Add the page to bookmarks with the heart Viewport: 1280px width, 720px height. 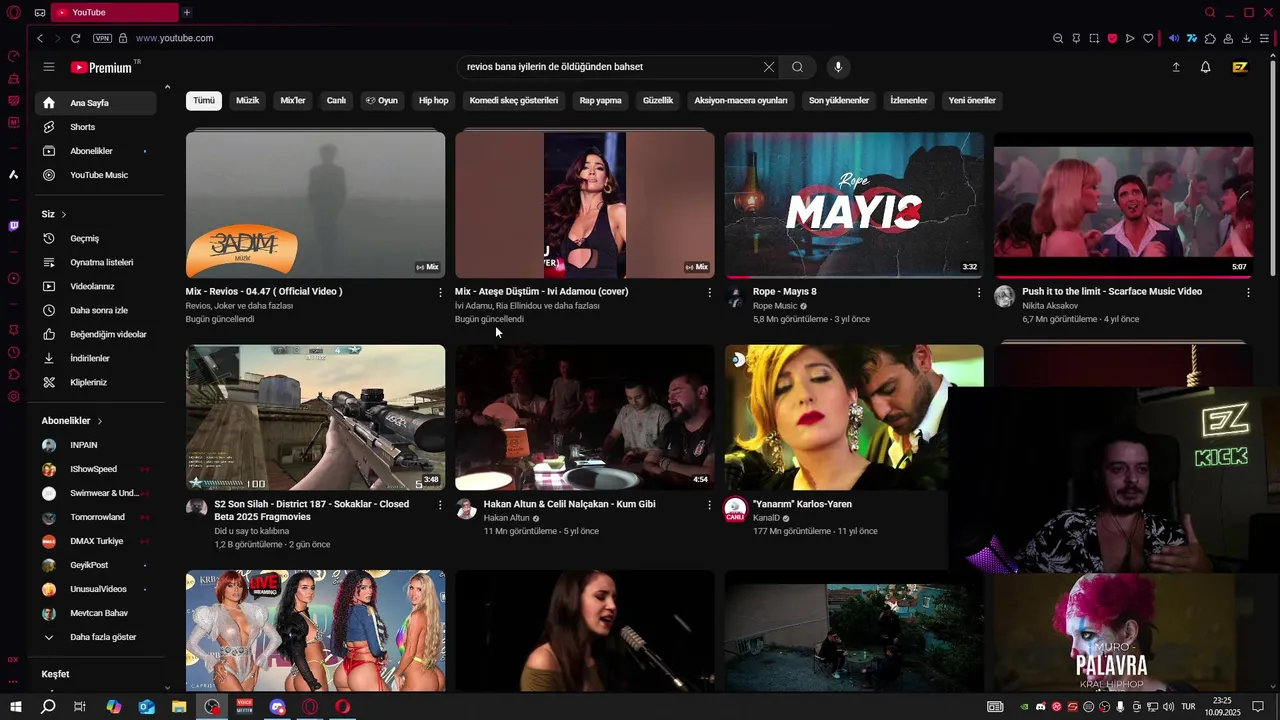click(x=1148, y=38)
